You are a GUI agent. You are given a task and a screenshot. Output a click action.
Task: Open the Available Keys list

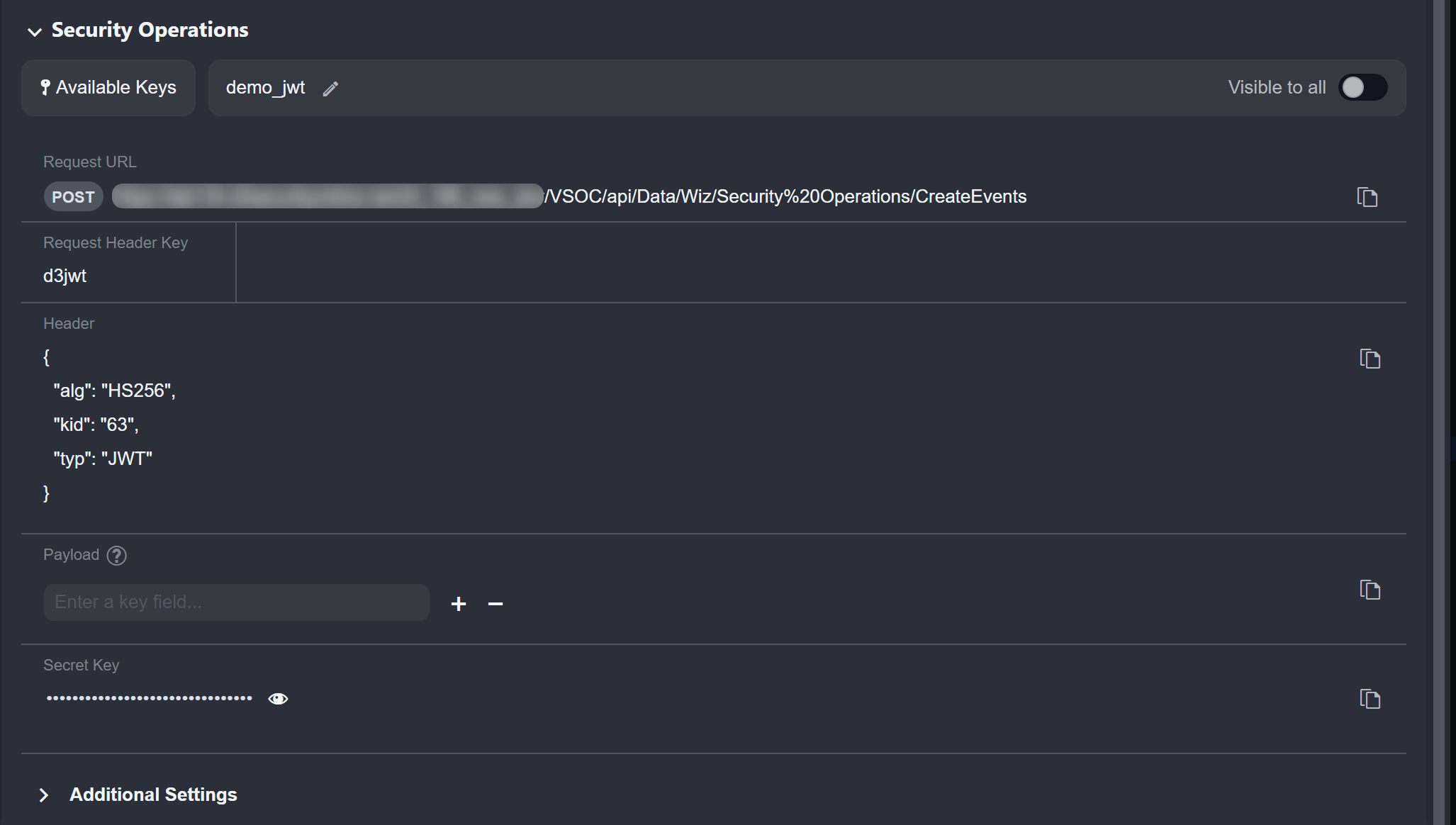click(x=108, y=87)
